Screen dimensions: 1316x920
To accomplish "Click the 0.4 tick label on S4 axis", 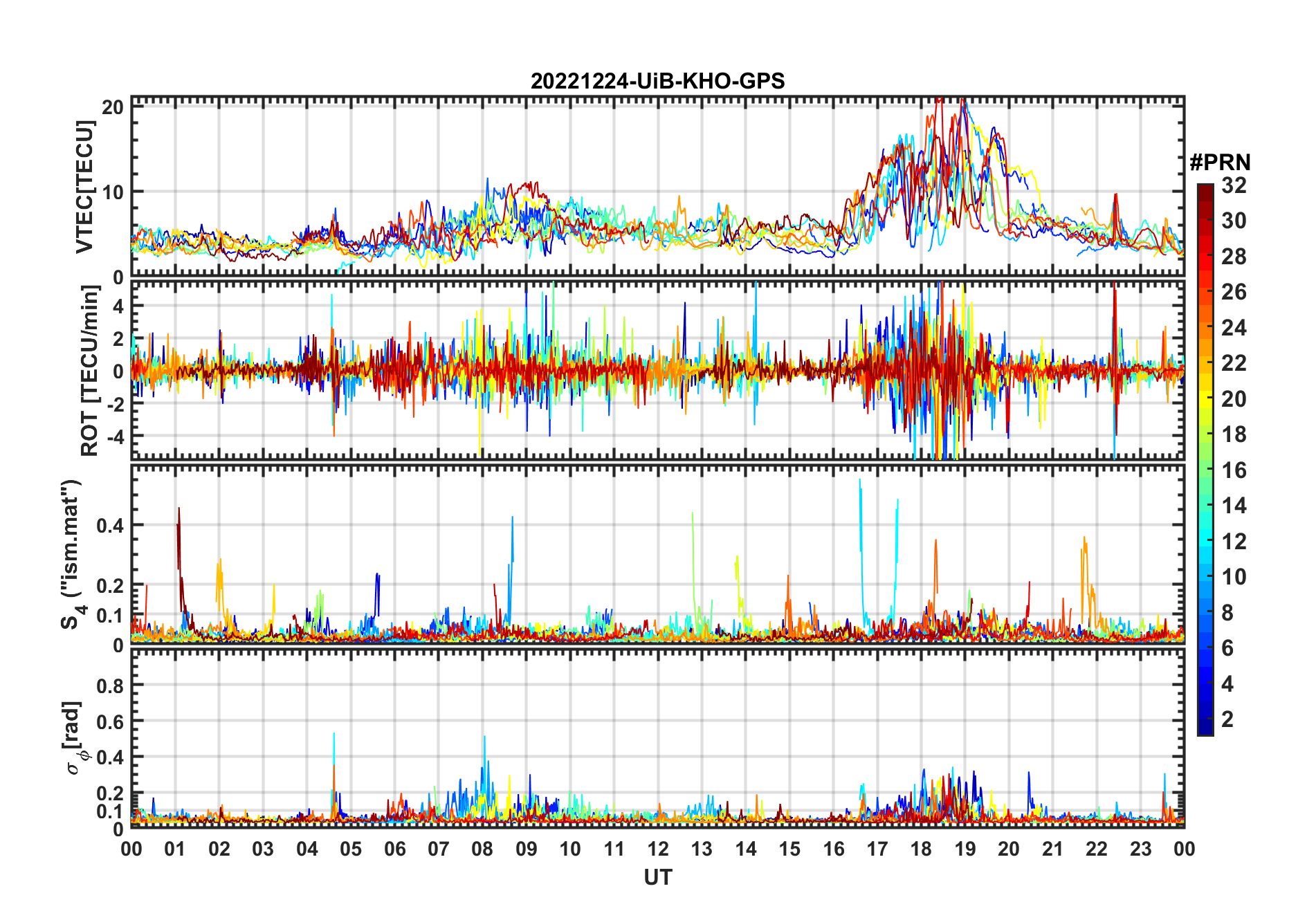I will pos(111,525).
